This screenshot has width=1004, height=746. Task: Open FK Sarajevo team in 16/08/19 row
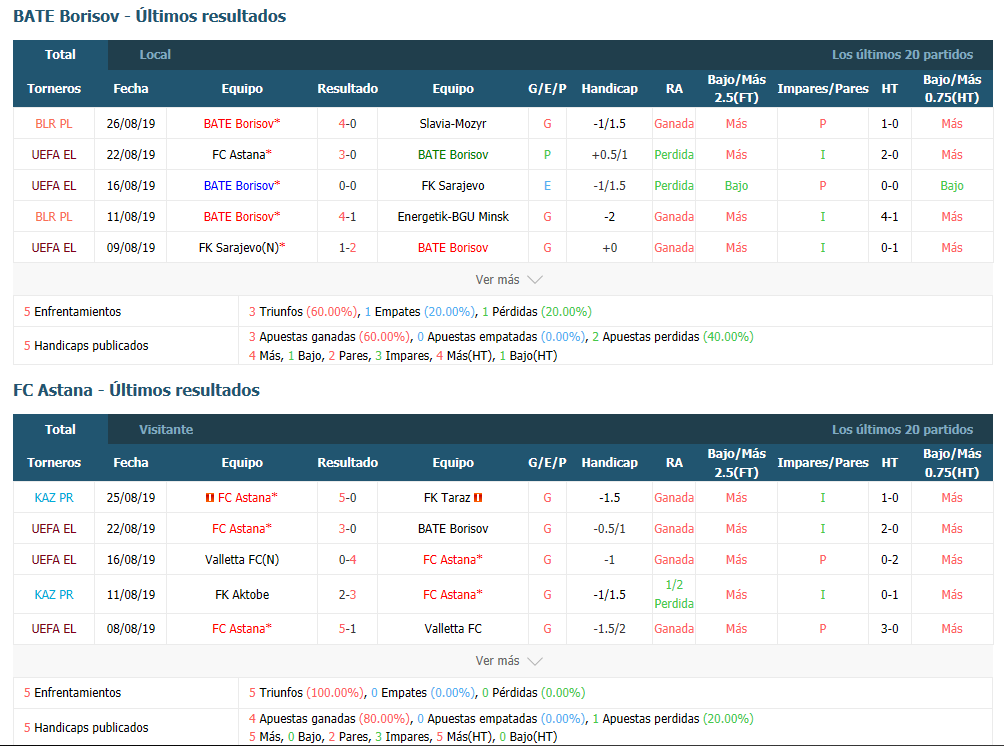453,186
